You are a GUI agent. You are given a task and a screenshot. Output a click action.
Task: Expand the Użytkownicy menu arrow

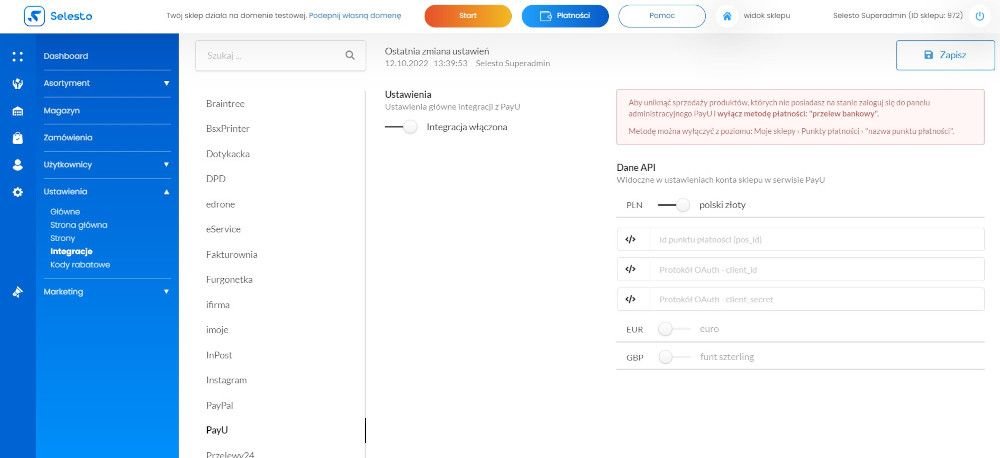[166, 165]
